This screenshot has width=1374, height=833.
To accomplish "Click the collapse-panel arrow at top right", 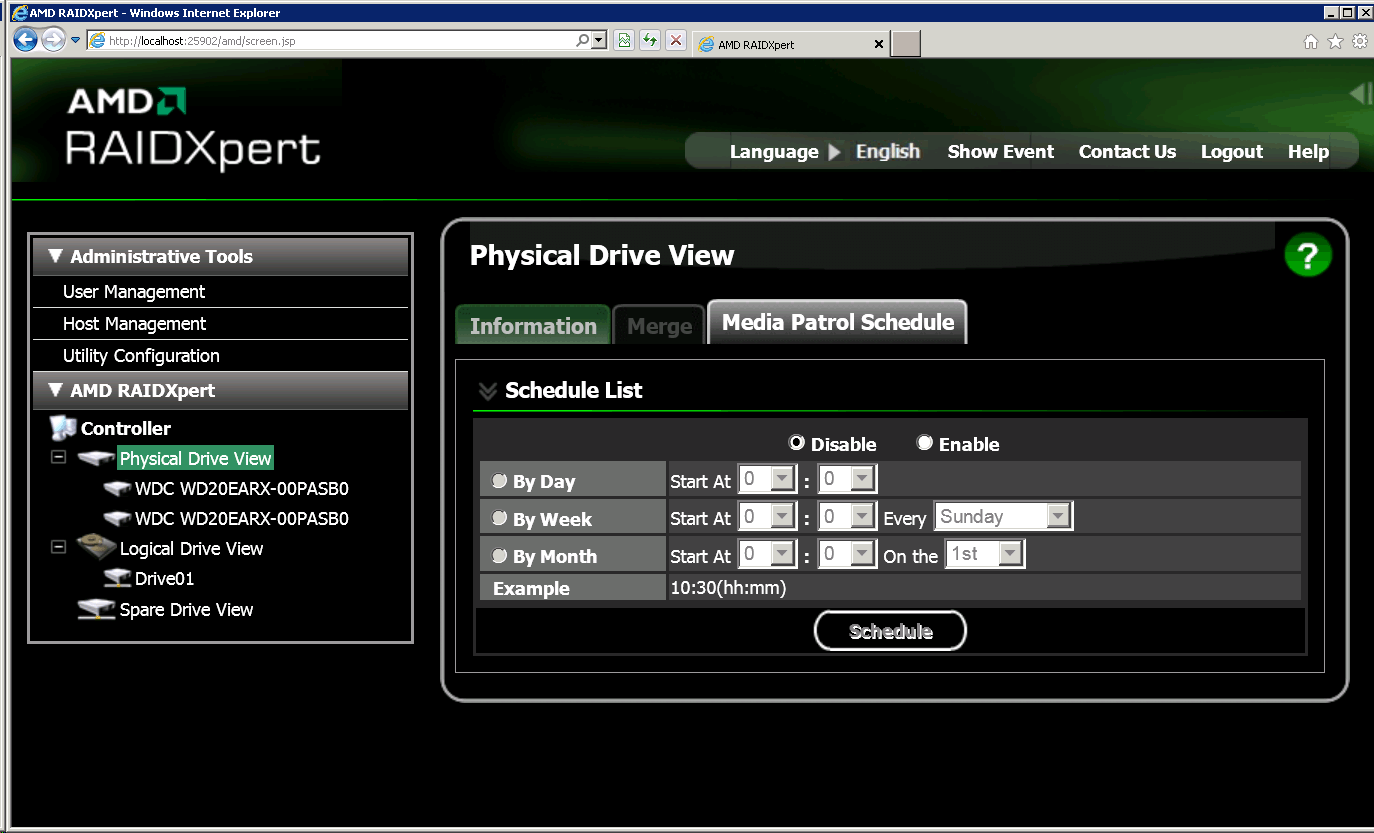I will coord(1360,93).
